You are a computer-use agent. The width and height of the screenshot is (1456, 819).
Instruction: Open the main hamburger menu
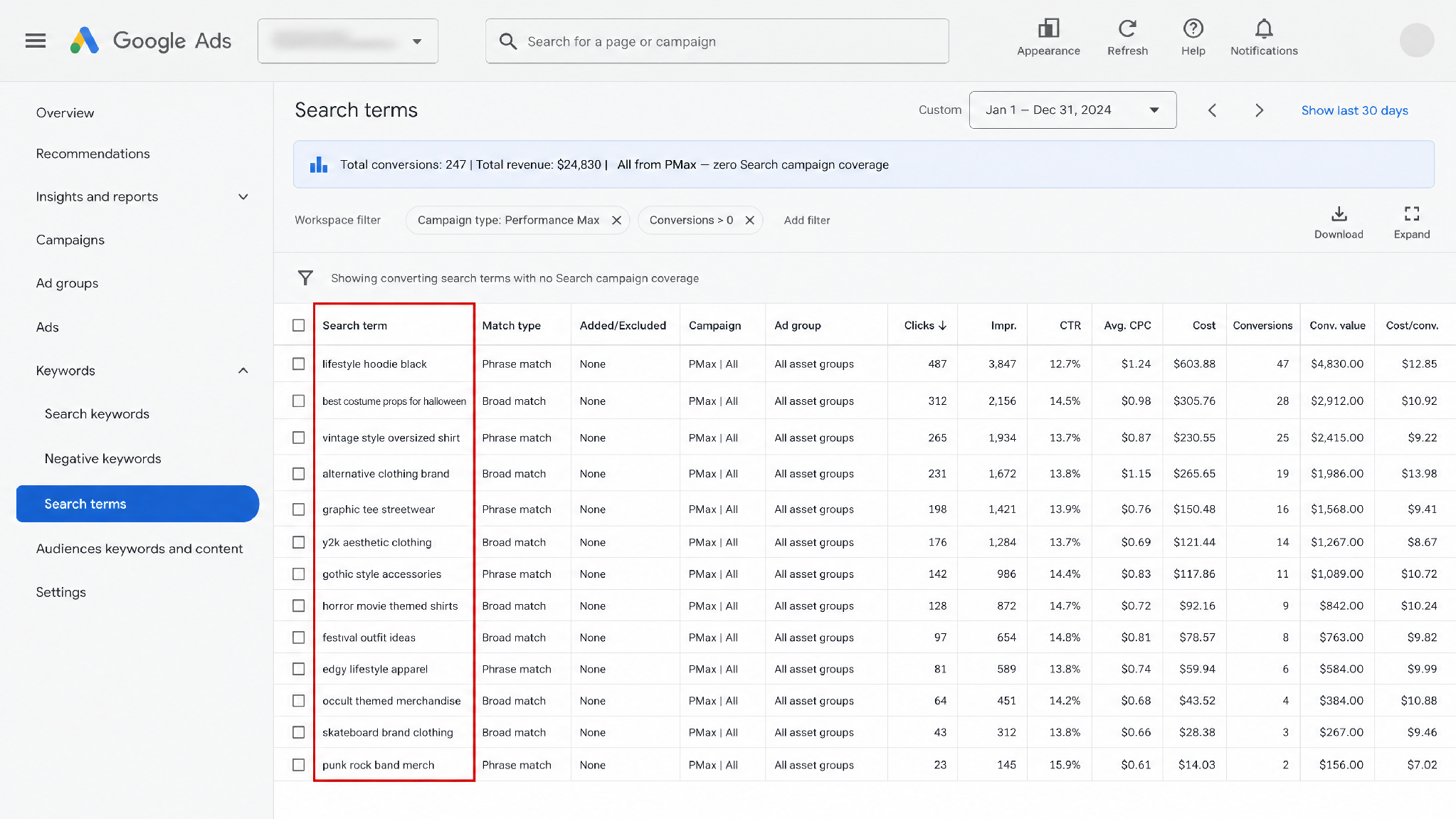(x=36, y=41)
